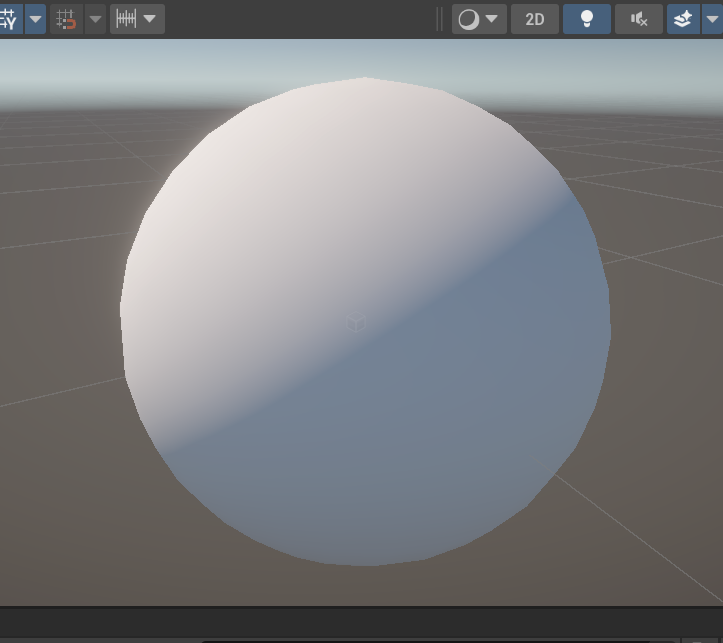Toggle grid visibility in the Scene view

coord(10,19)
